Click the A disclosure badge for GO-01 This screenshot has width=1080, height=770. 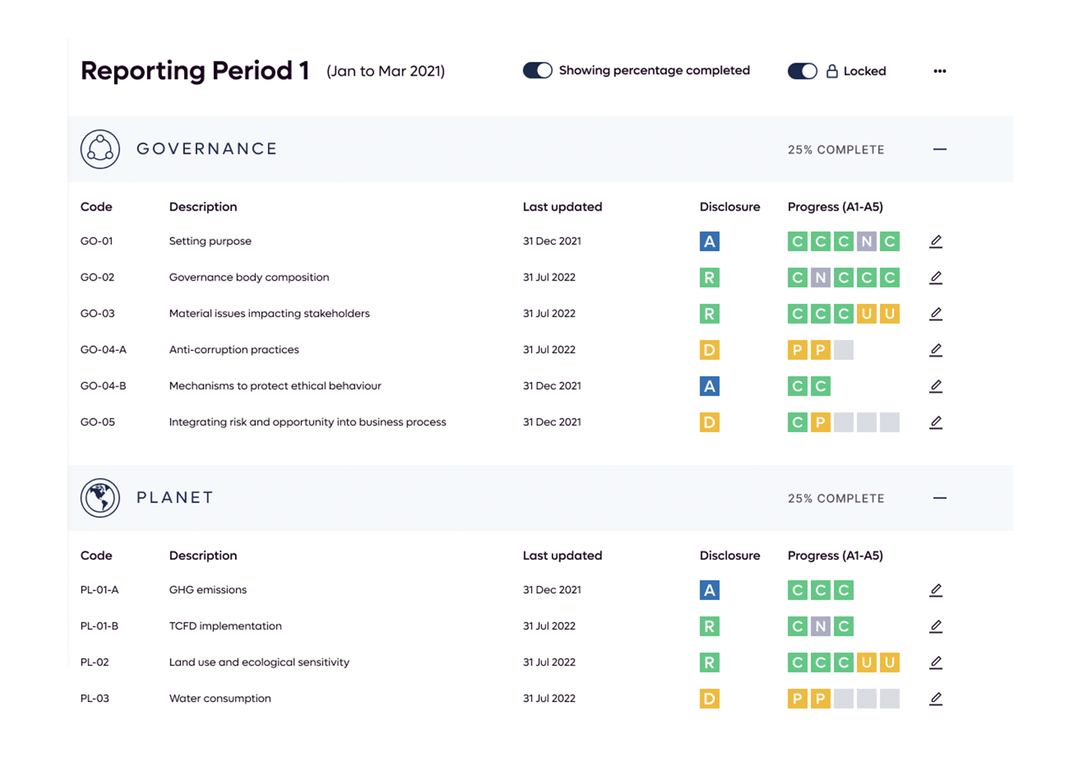click(x=709, y=241)
